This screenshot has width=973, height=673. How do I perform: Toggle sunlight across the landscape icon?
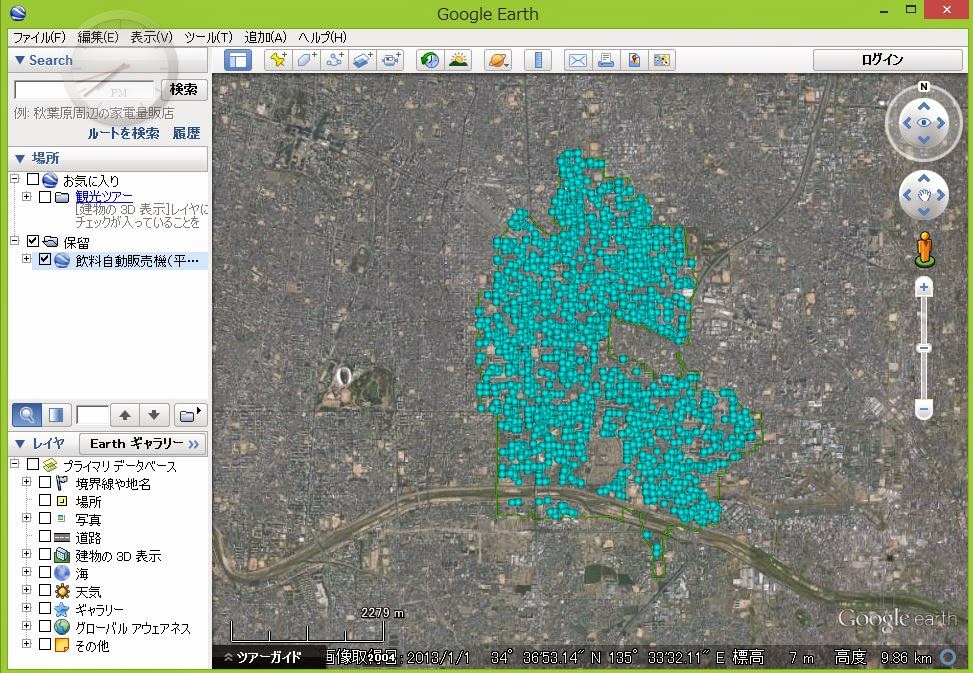[x=458, y=60]
